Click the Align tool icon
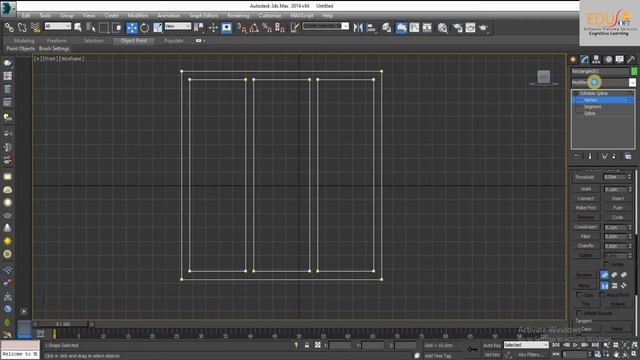 pos(371,28)
